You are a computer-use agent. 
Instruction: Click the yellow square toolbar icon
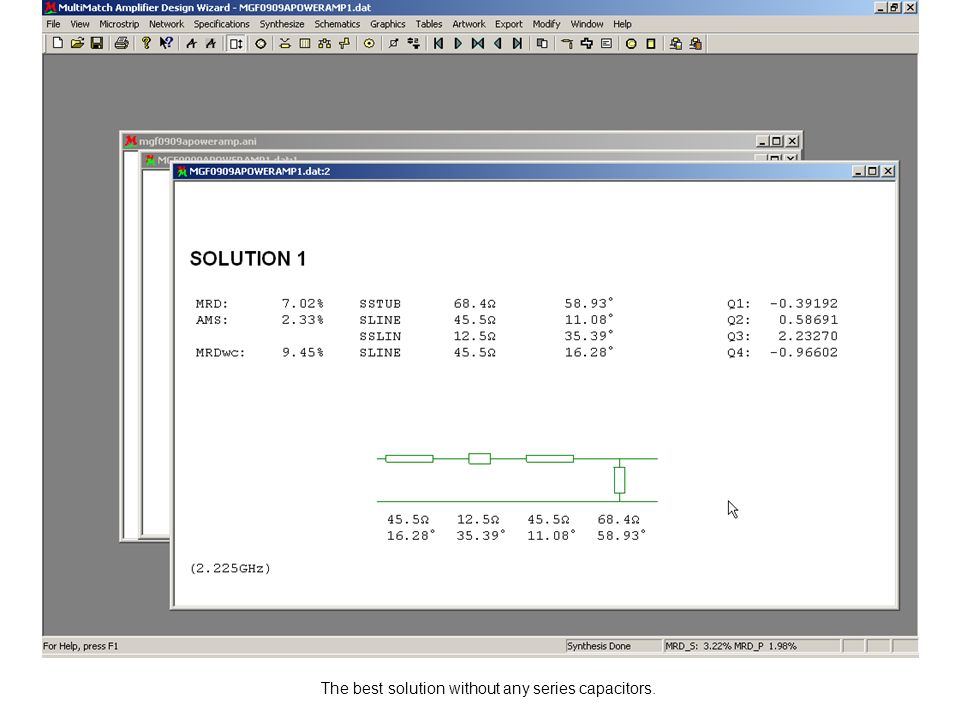tap(651, 43)
